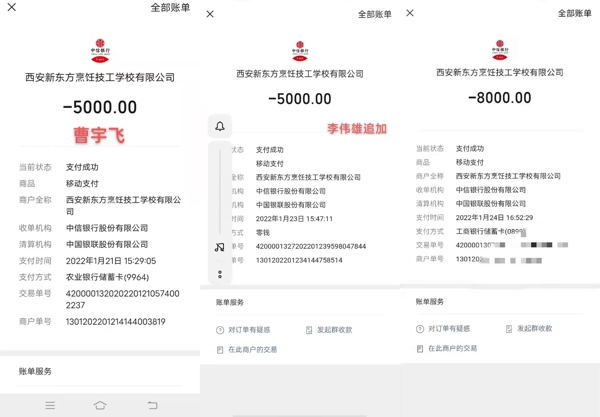This screenshot has height=417, width=600.
Task: Adjust the vertical slider in floating sidebar
Action: tap(220, 192)
